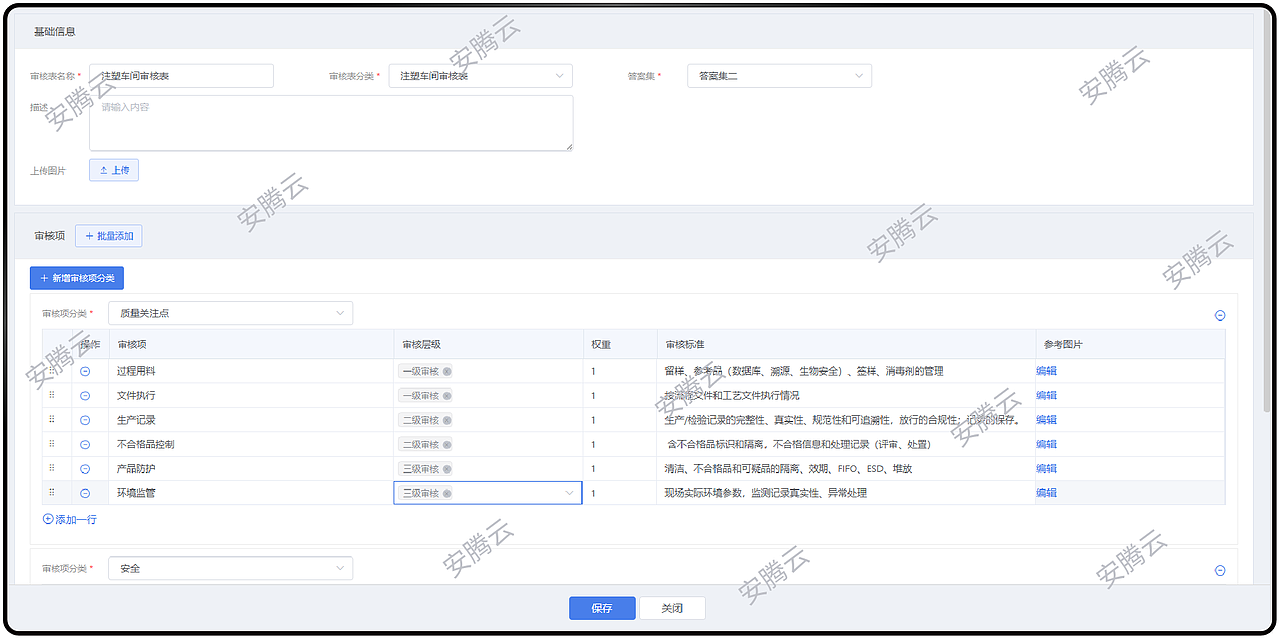The image size is (1280, 639).
Task: Open 编辑 link for 环境监管 reference image
Action: (x=1046, y=493)
